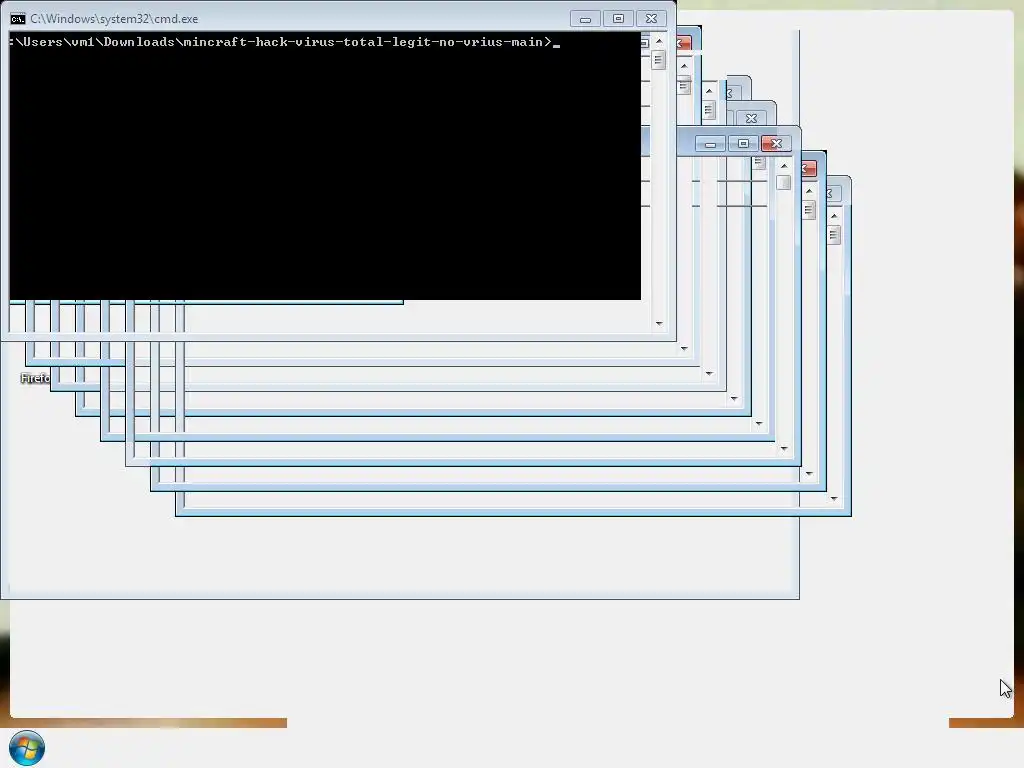Viewport: 1024px width, 768px height.
Task: Maximize the background window showing all three caption buttons
Action: click(743, 144)
